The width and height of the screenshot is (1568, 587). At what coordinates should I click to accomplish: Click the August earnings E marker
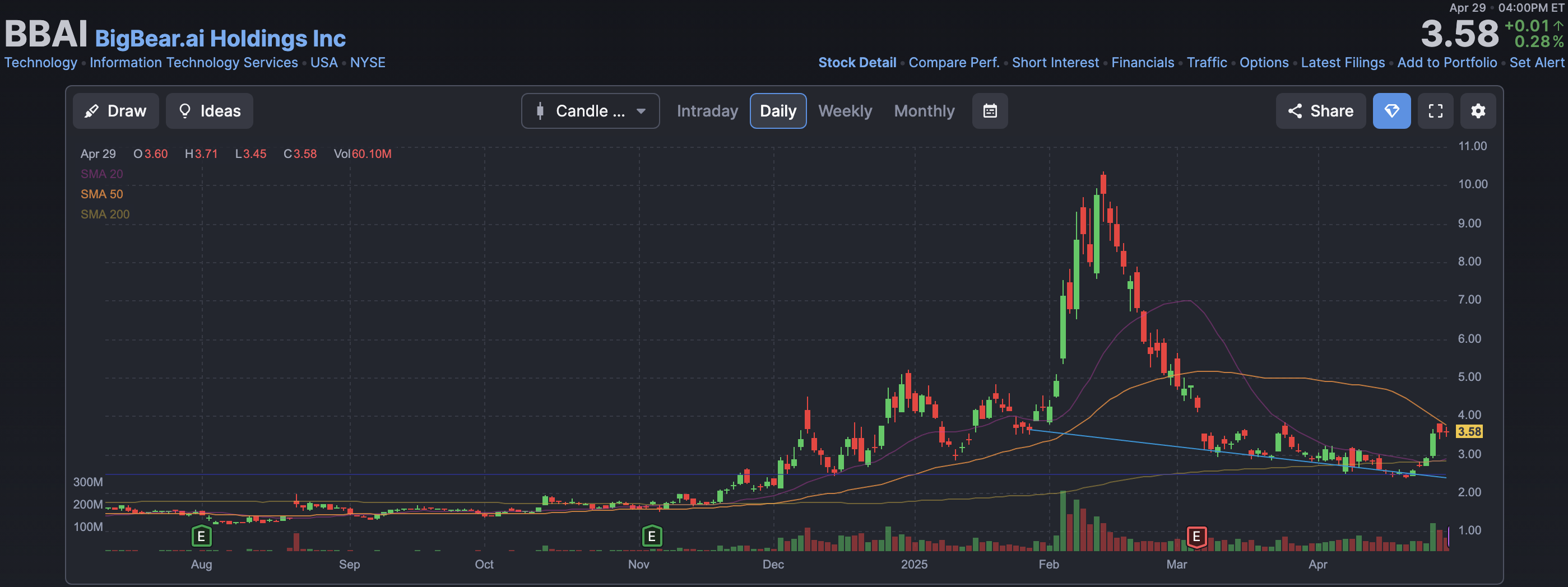(x=202, y=537)
